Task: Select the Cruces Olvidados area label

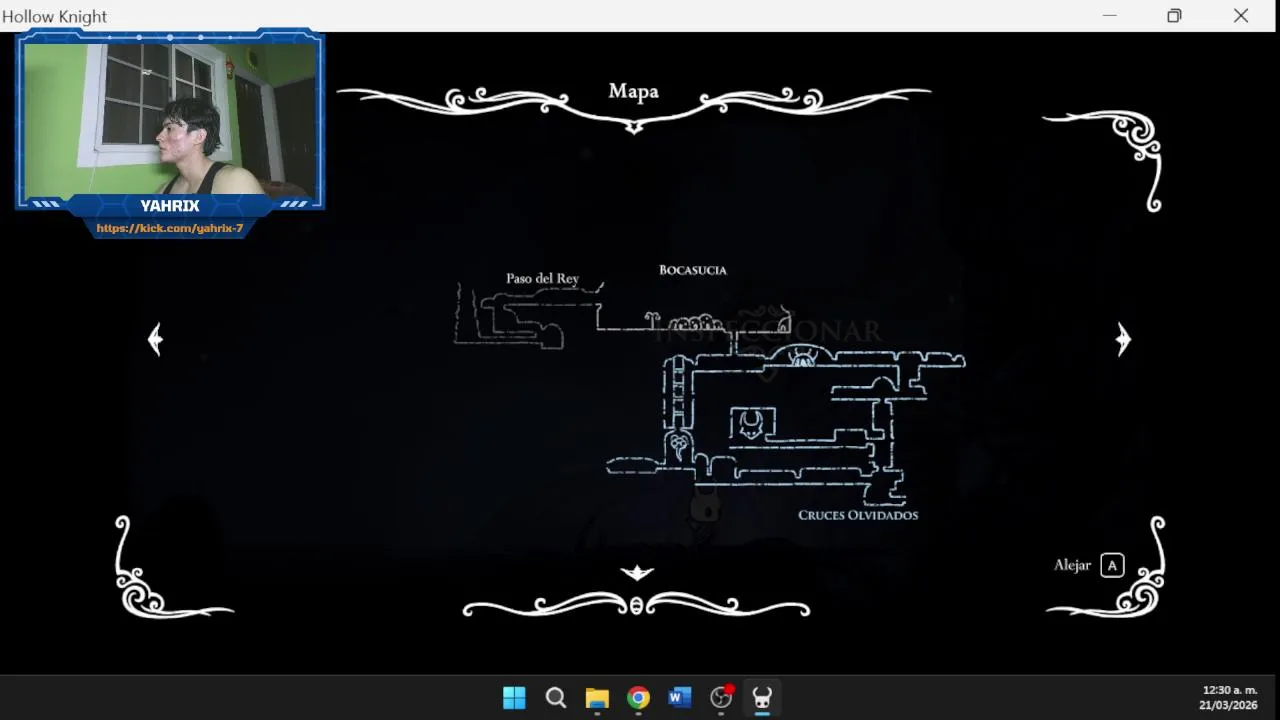Action: coord(858,515)
